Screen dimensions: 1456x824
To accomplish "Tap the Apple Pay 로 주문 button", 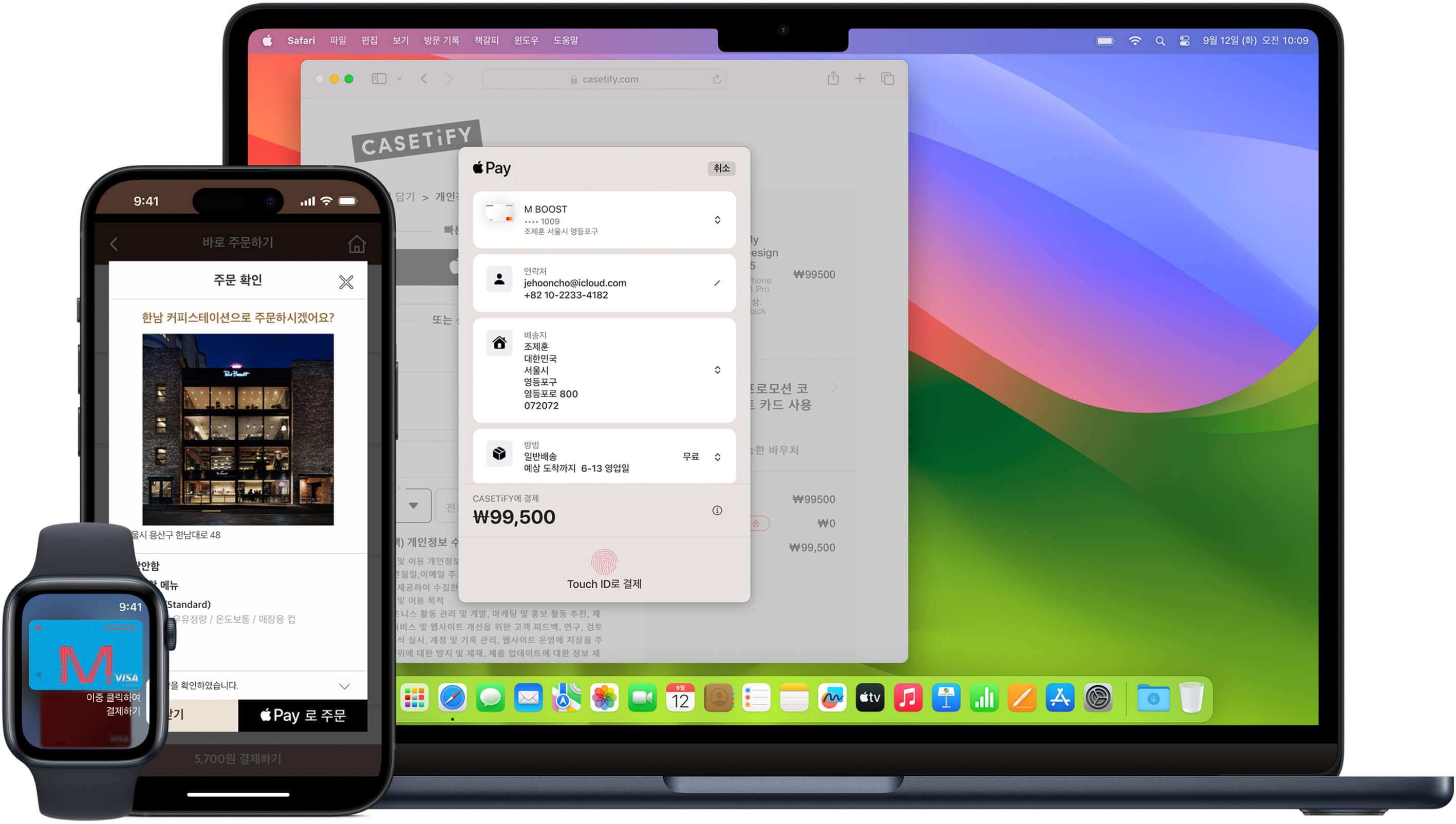I will (303, 715).
